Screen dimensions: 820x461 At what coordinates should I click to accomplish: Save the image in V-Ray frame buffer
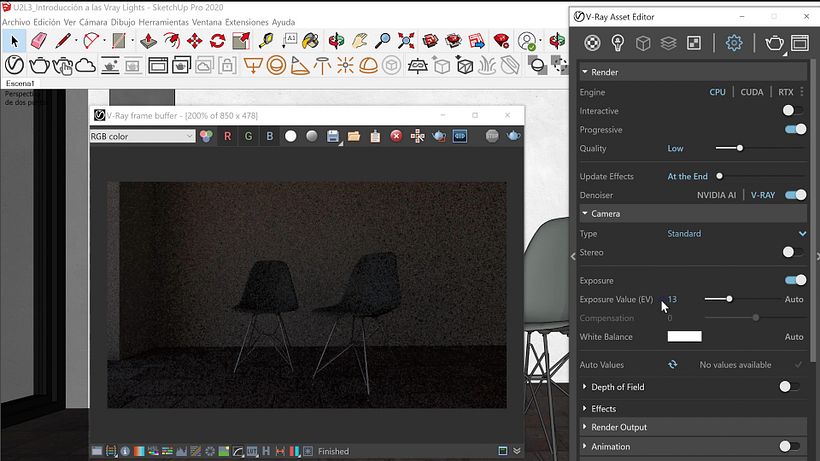coord(333,136)
